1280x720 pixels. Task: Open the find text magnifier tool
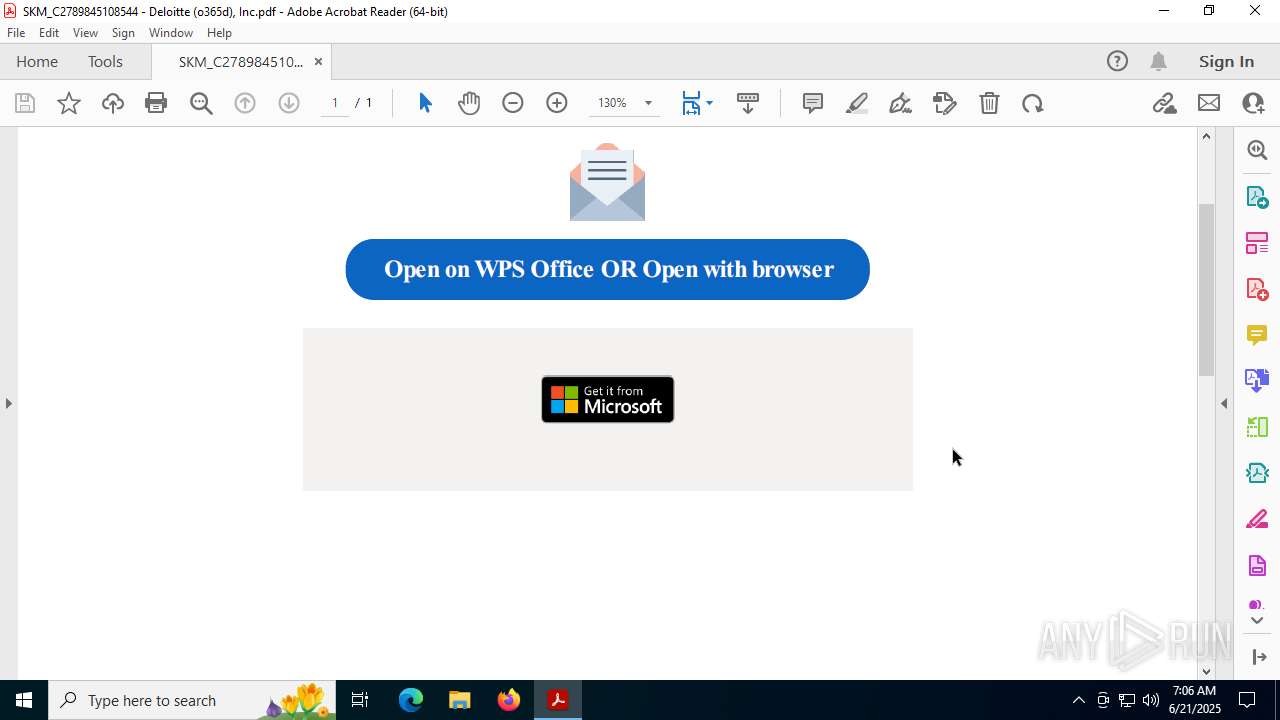click(x=201, y=103)
